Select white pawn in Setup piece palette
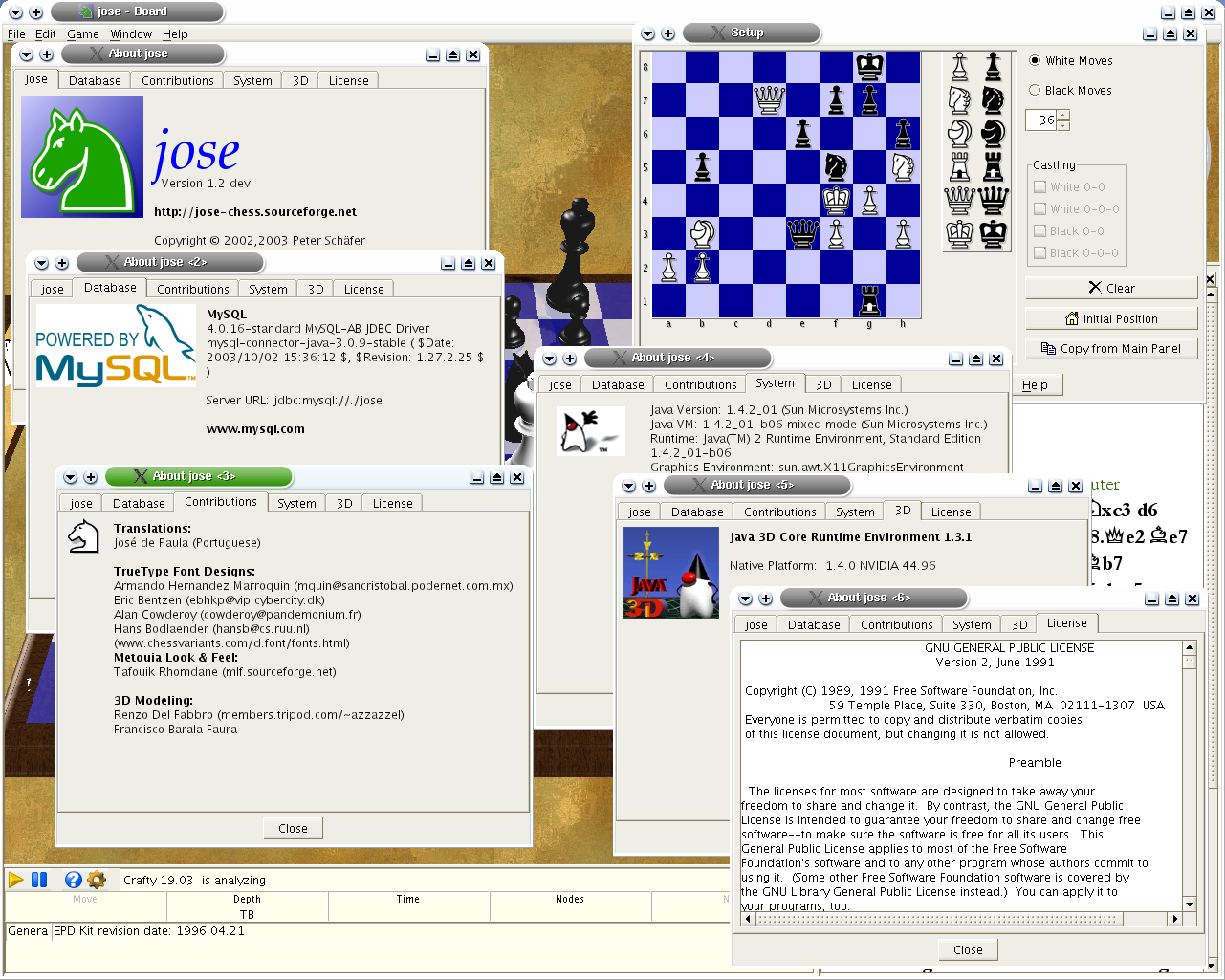 click(x=960, y=66)
